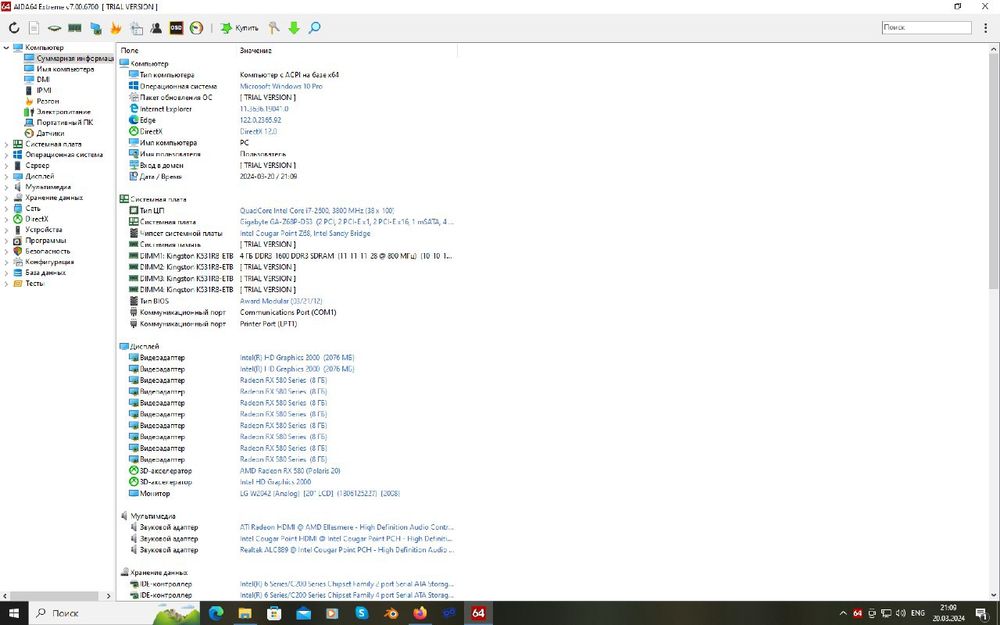Open the Award Modular BIOS link

coord(281,301)
